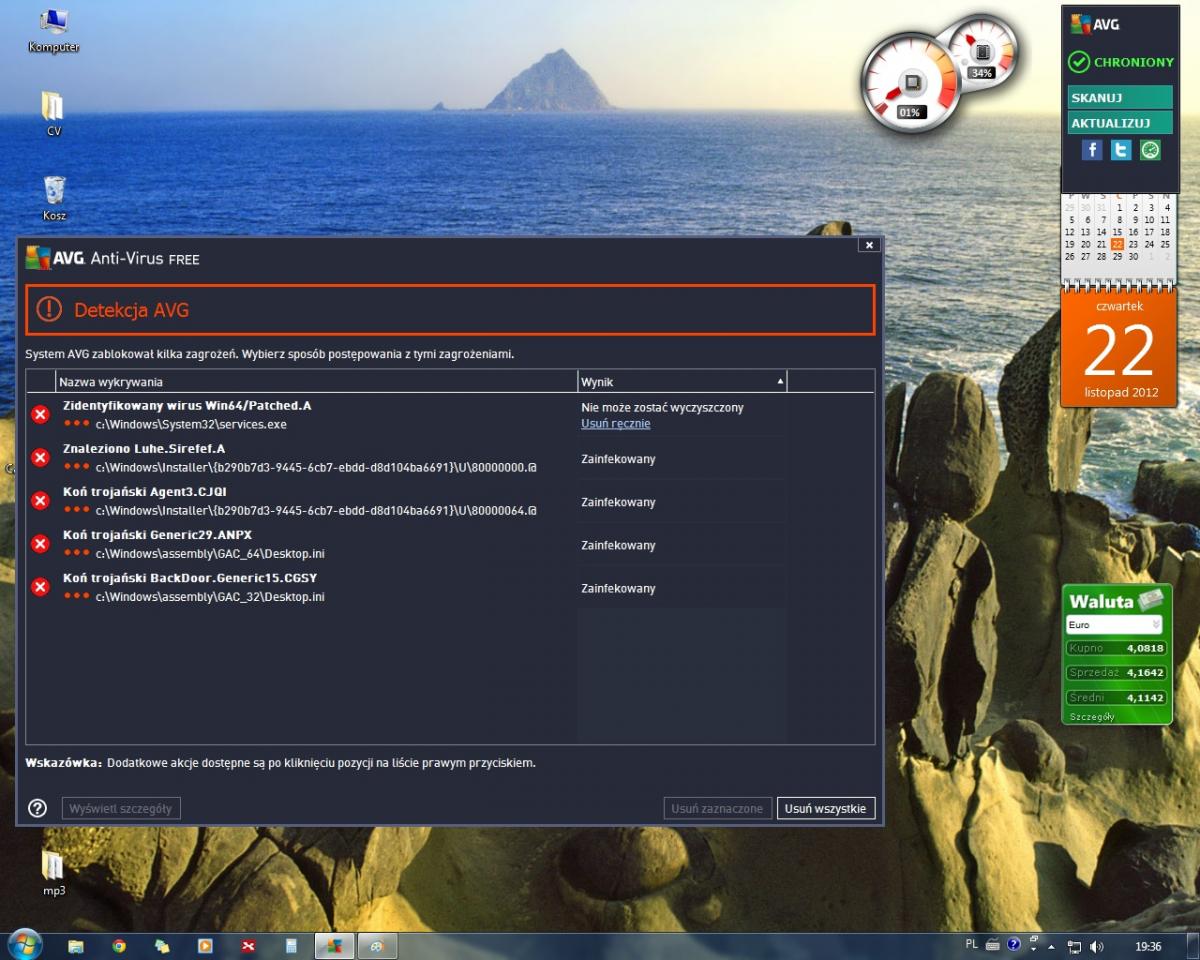Click the Twitter icon in AVG gadget
This screenshot has height=960, width=1200.
coord(1121,150)
